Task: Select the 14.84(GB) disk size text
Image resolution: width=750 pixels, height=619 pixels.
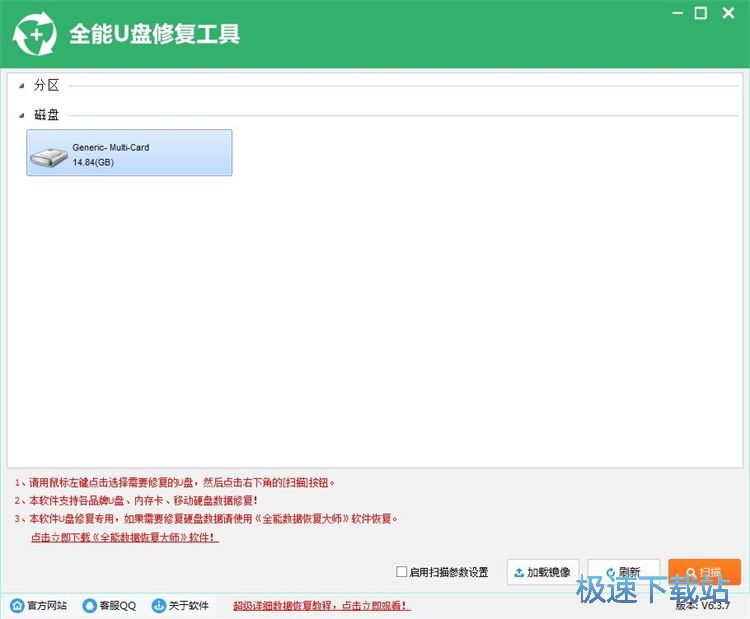Action: coord(93,163)
